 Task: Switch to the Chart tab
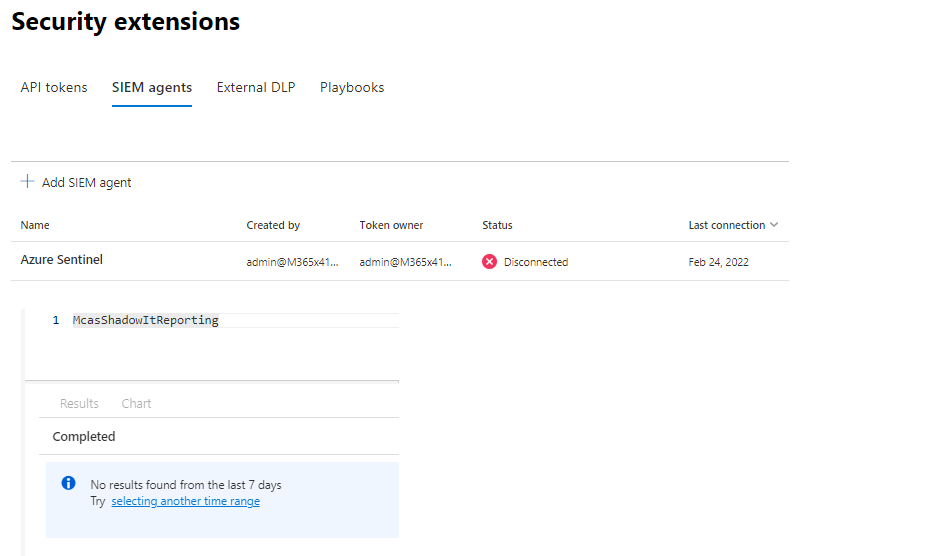(x=136, y=403)
